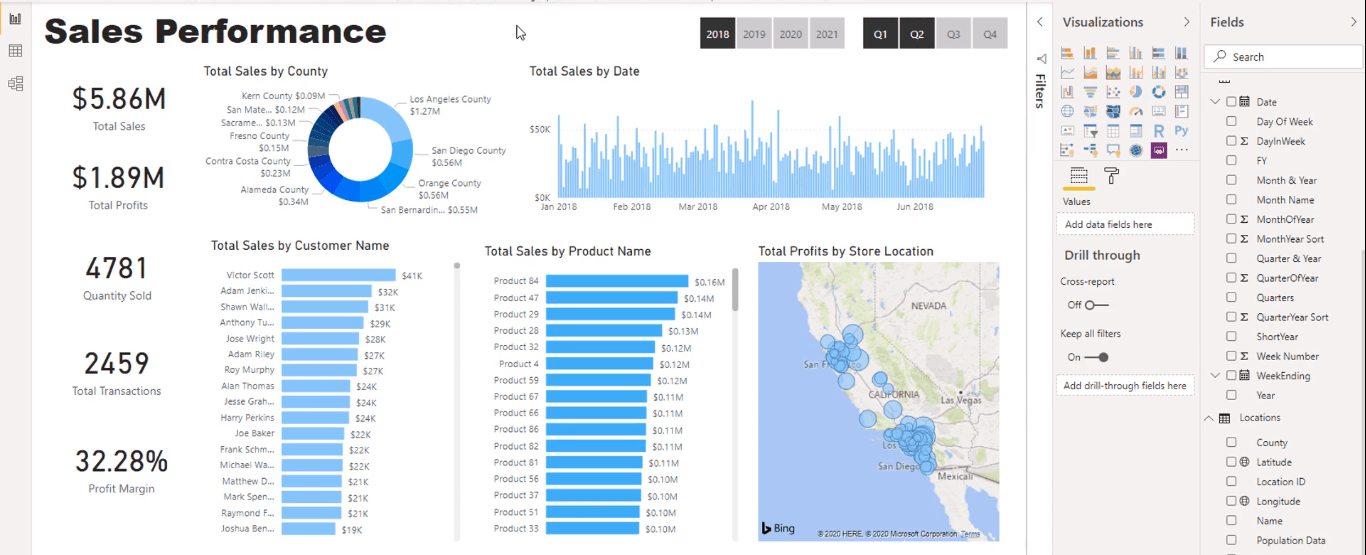Open the Model view in left sidebar
1366x555 pixels.
(15, 83)
